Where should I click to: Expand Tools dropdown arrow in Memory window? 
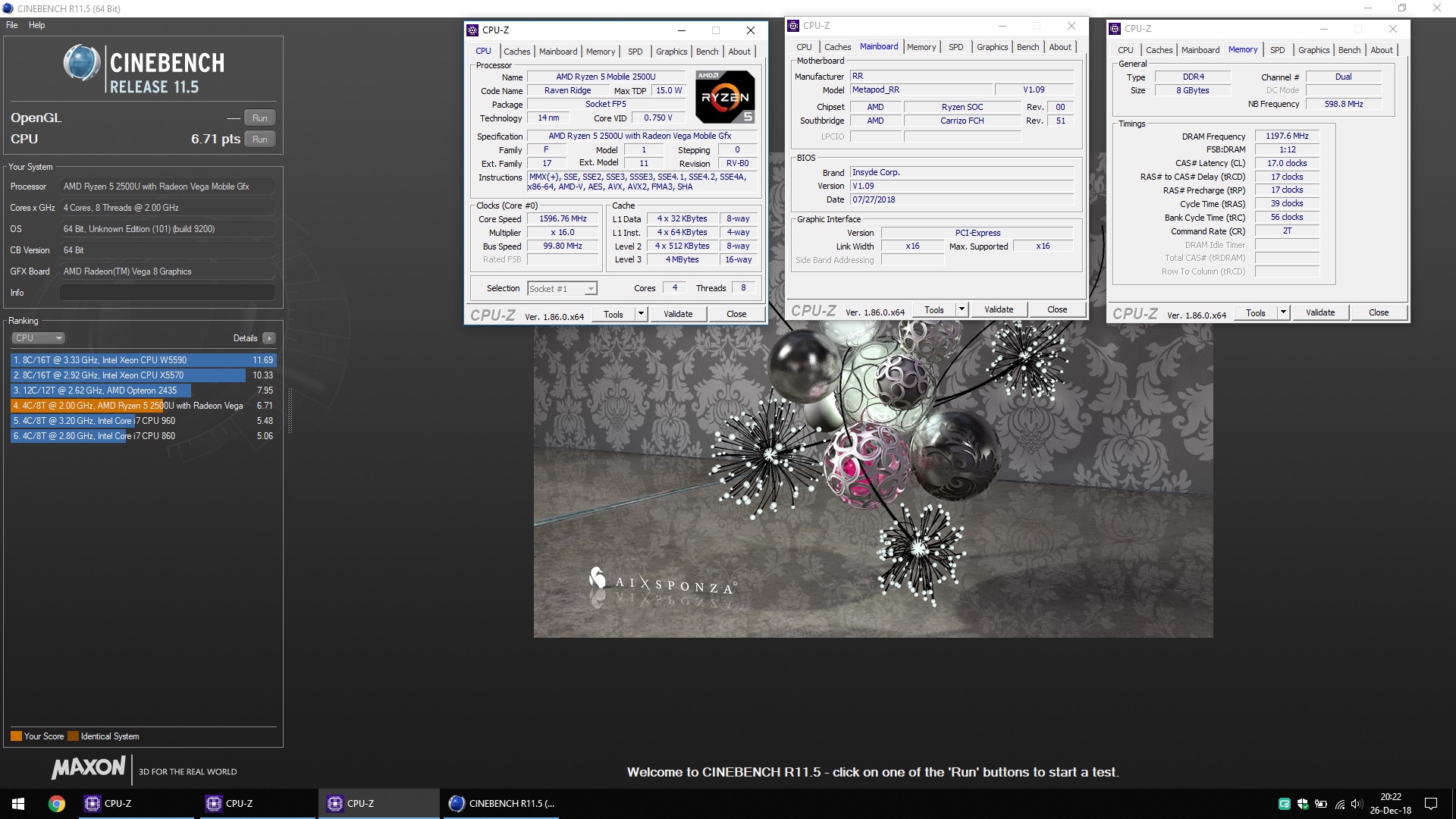tap(1283, 312)
